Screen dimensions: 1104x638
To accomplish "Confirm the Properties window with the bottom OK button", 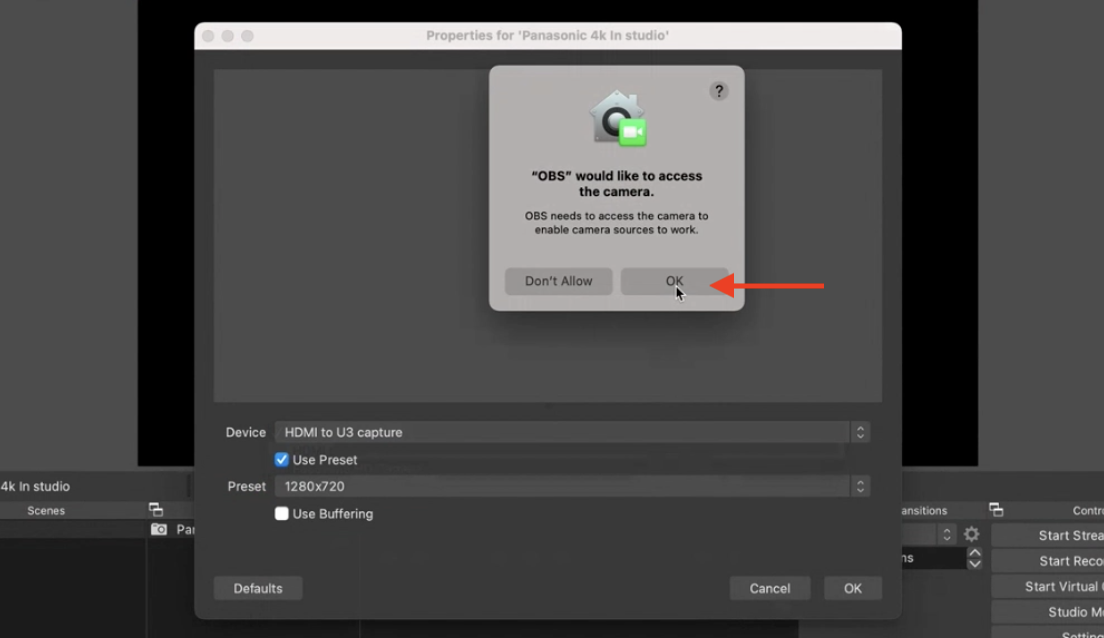I will (x=853, y=589).
